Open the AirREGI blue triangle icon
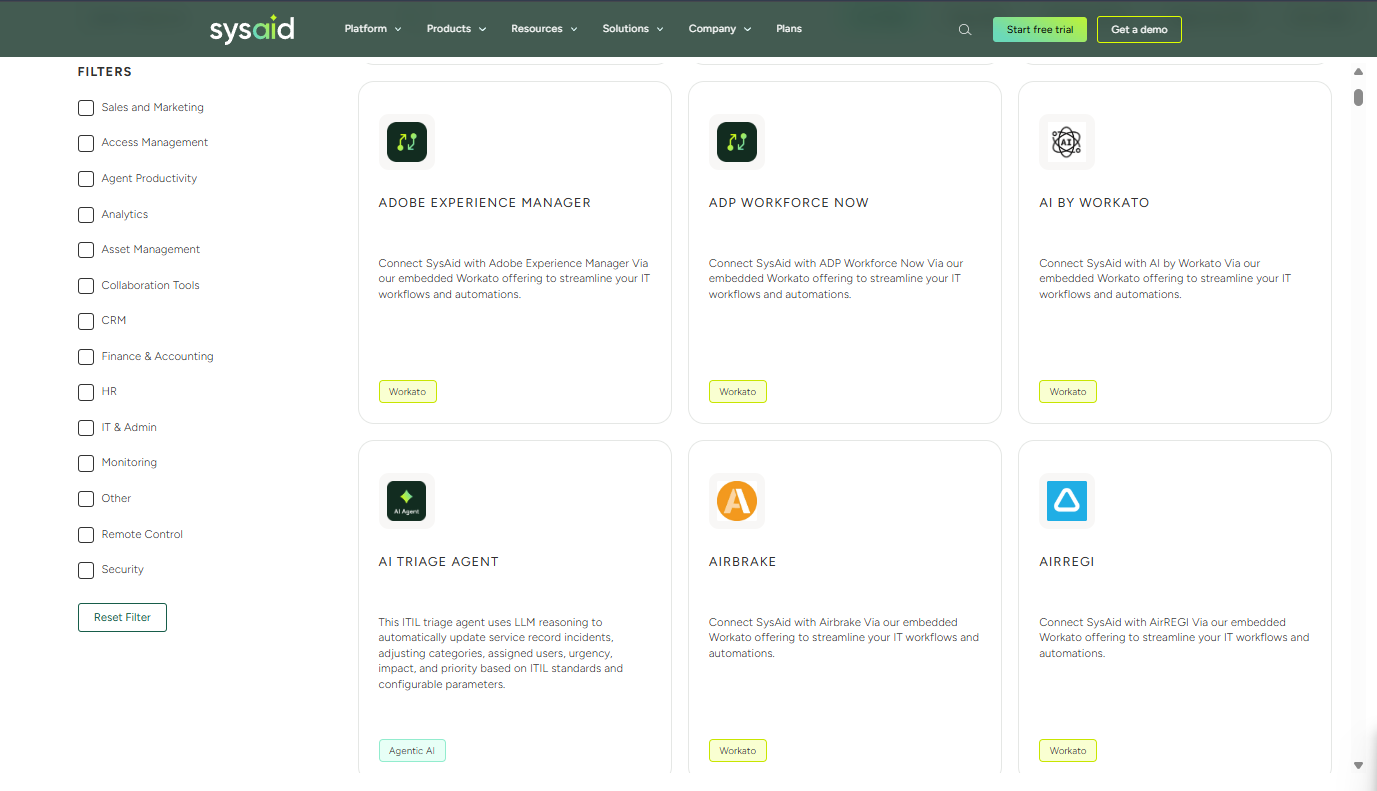Viewport: 1377px width, 791px height. [1066, 500]
